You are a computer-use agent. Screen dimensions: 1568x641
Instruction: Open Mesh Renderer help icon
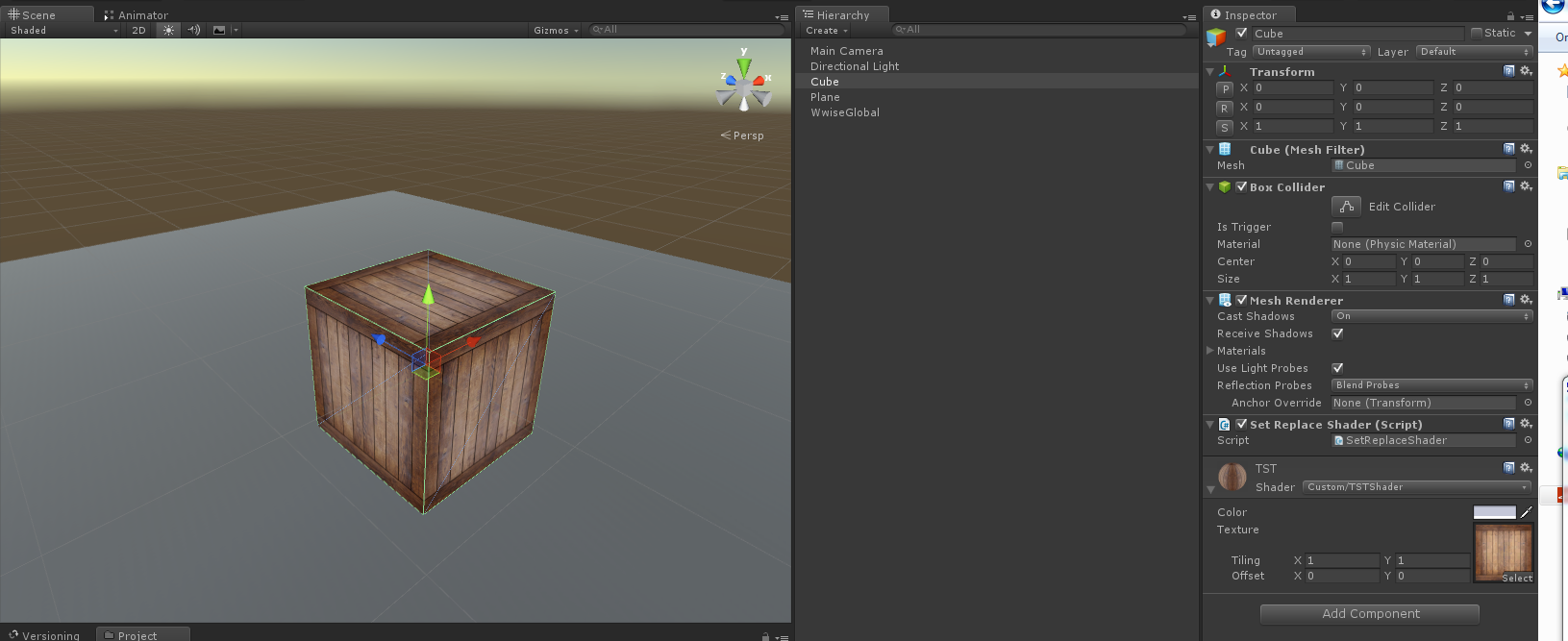[1509, 300]
